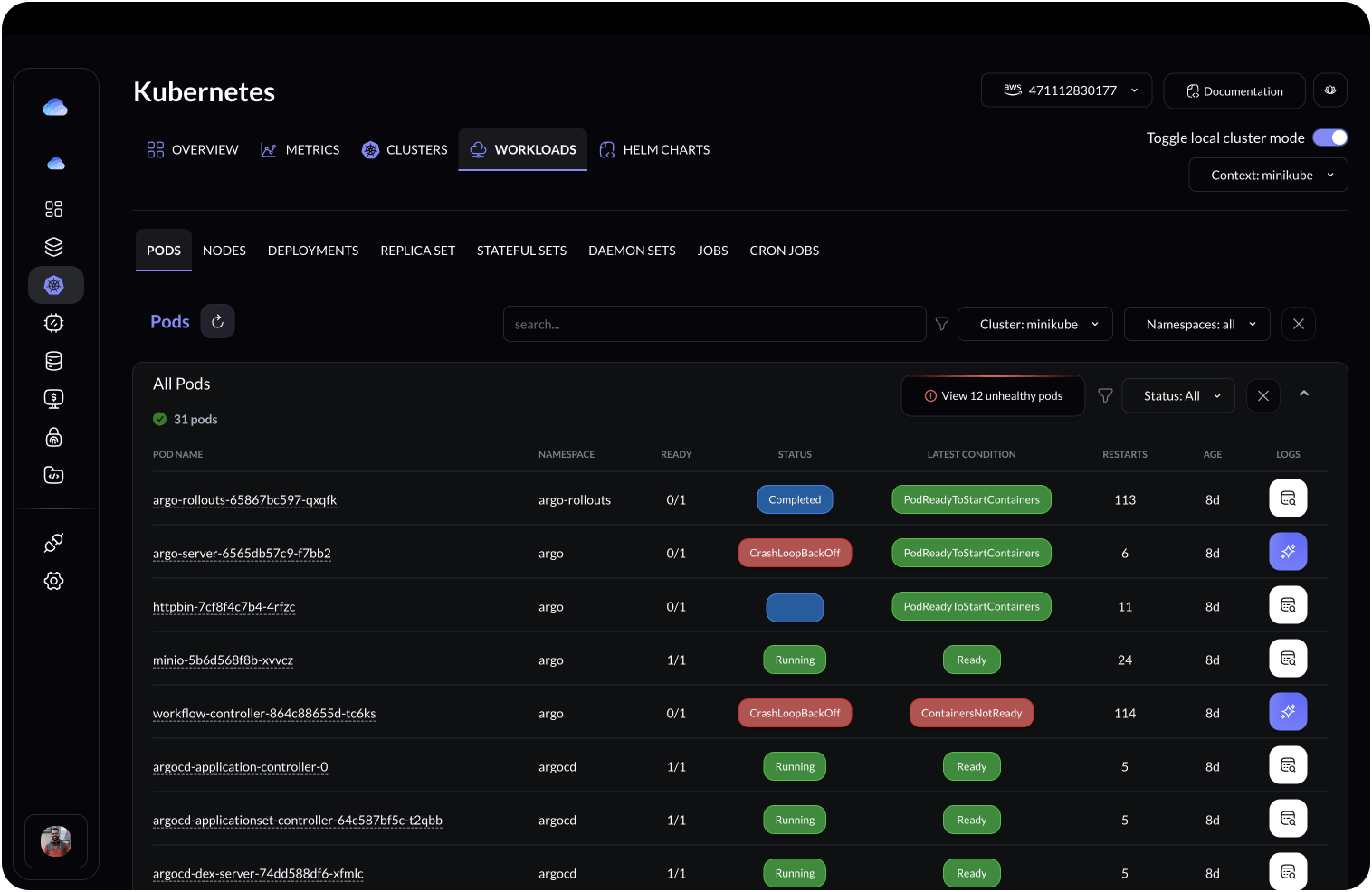This screenshot has height=892, width=1372.
Task: Click the cloud logo at sidebar top
Action: 55,108
